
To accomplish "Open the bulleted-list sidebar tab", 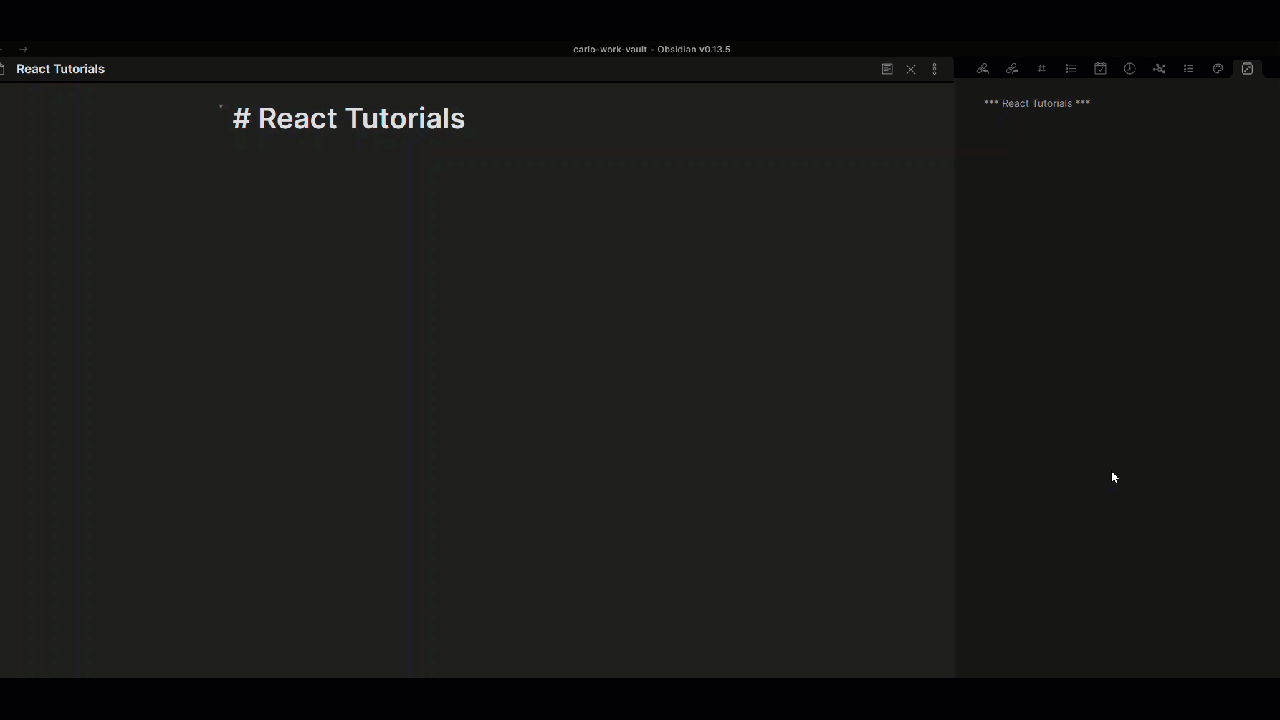I will pyautogui.click(x=1188, y=69).
